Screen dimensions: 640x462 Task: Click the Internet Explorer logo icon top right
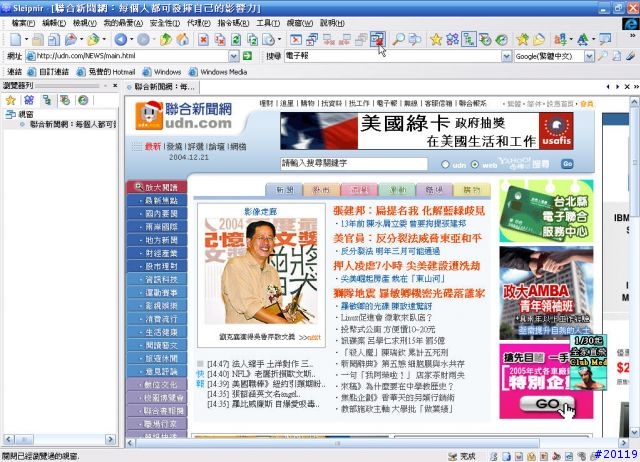[x=630, y=23]
